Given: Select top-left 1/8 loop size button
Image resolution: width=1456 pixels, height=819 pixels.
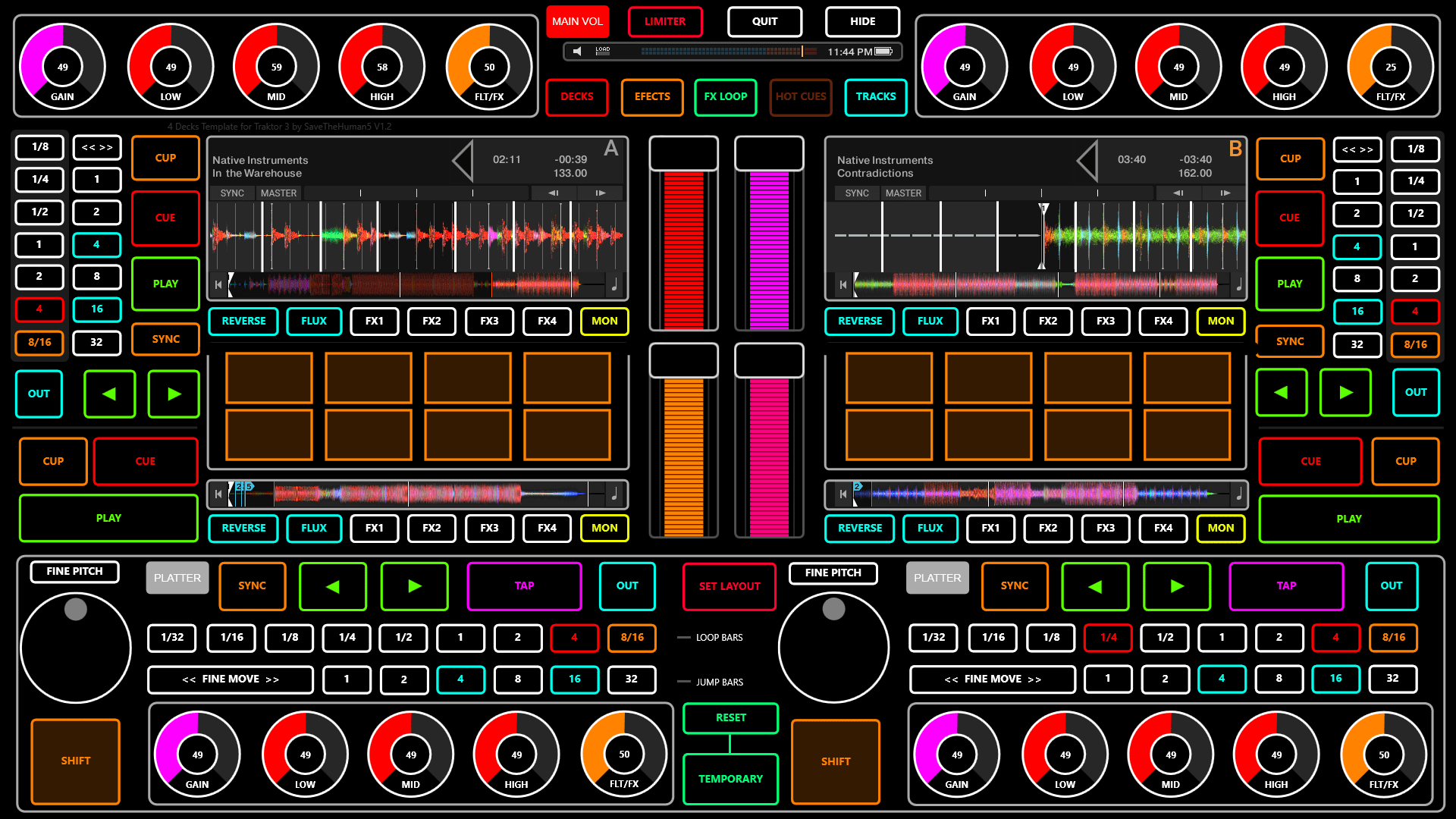Looking at the screenshot, I should click(x=39, y=147).
